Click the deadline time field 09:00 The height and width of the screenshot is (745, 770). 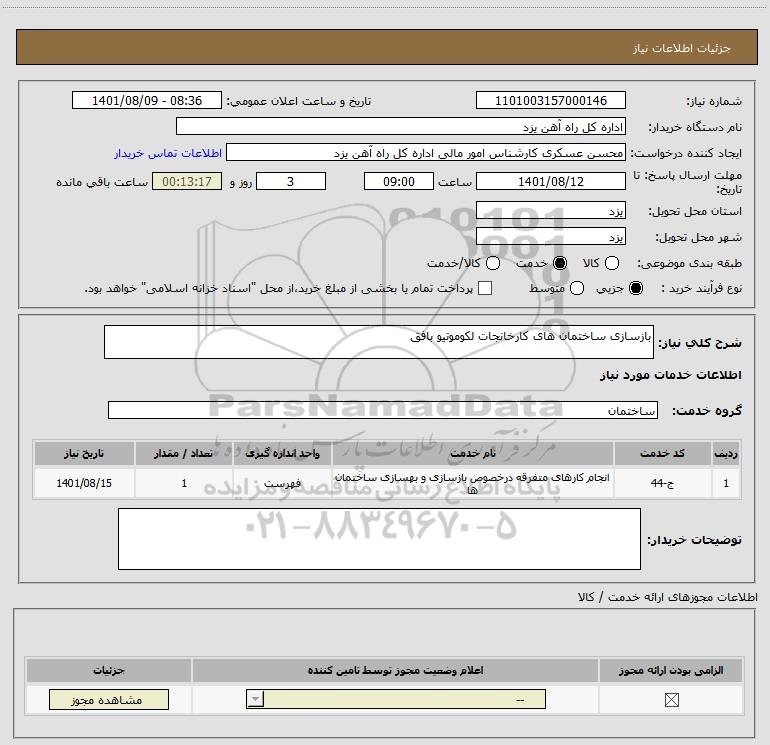[x=399, y=181]
